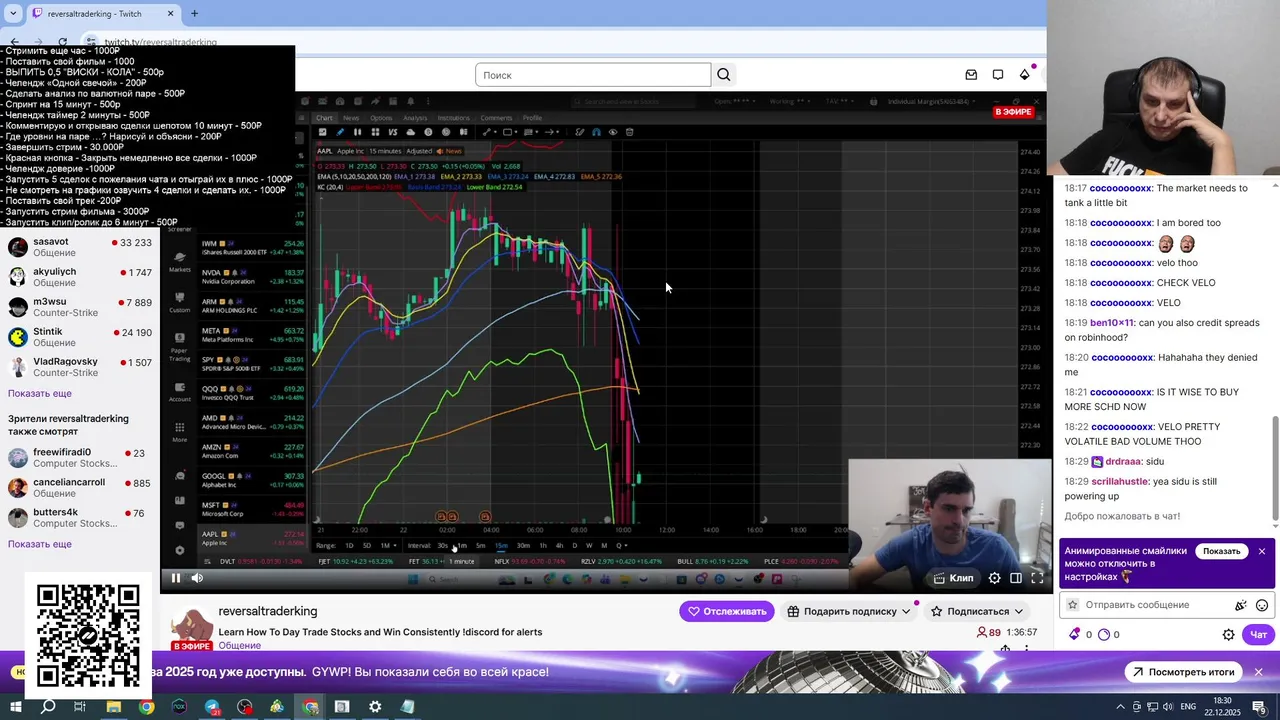
Task: Open the Settings gear on the taskbar
Action: (375, 707)
